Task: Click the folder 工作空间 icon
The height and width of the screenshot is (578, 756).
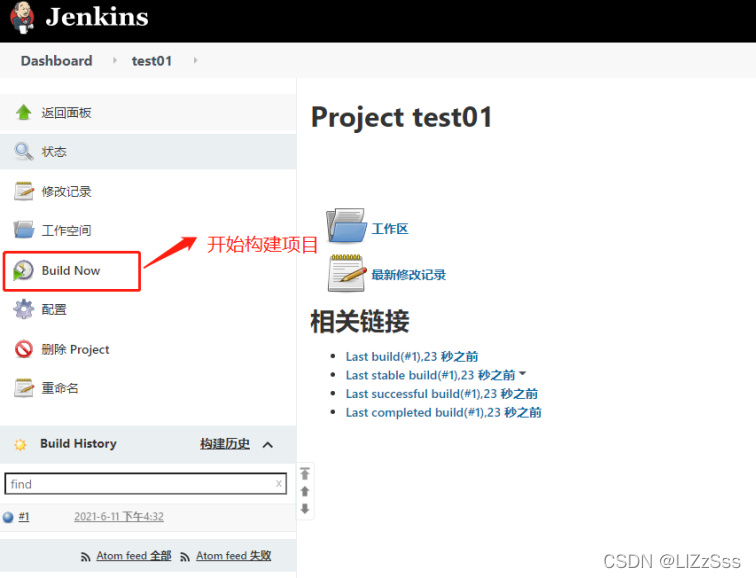Action: pos(24,230)
